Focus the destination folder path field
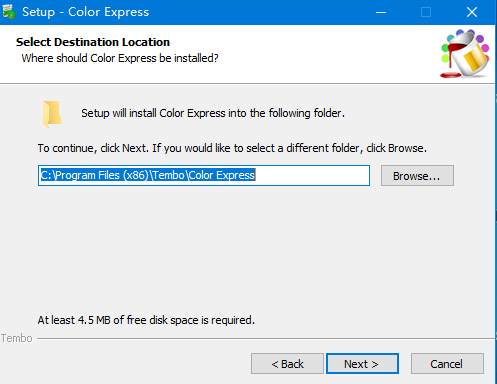This screenshot has width=497, height=384. pos(204,175)
